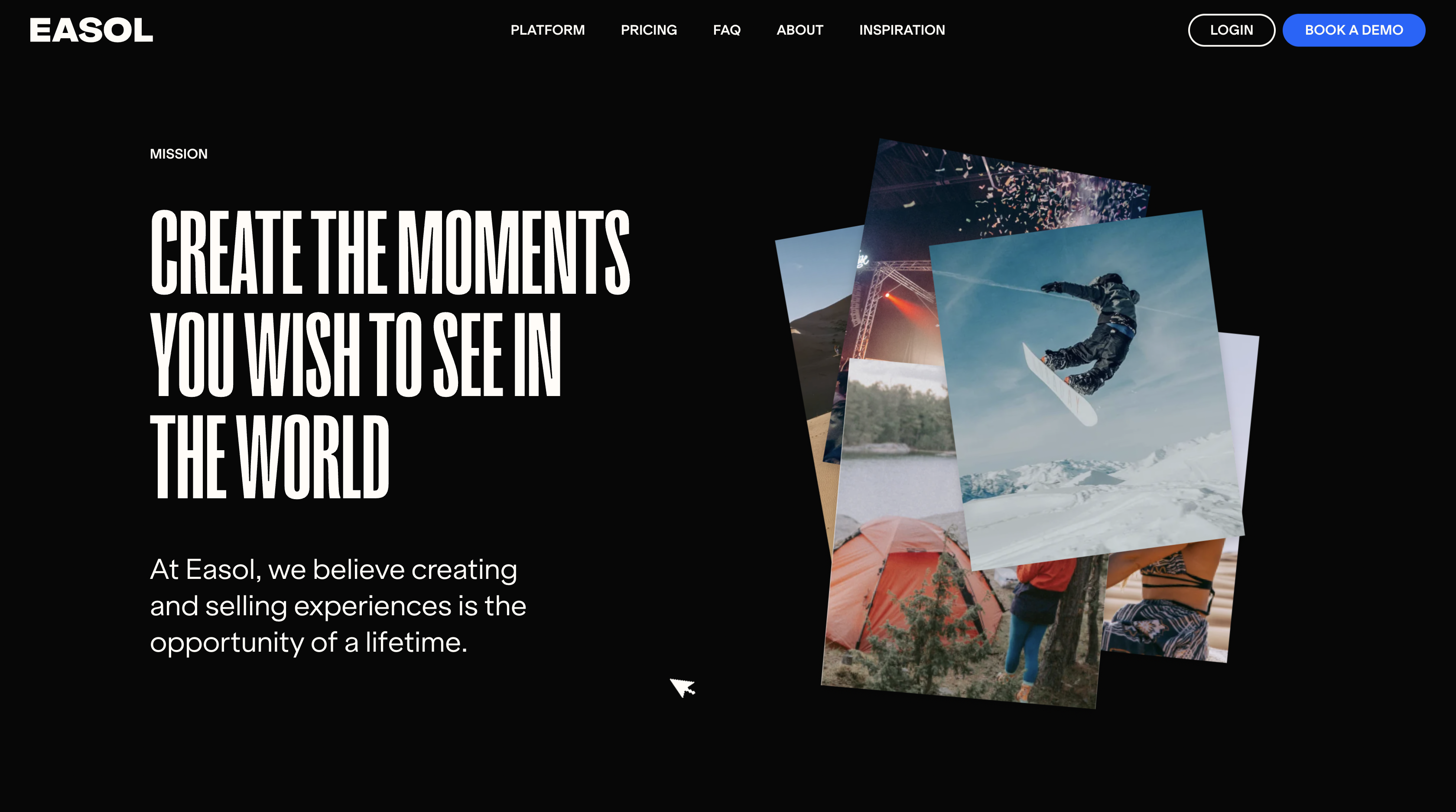Open the FAQ link
This screenshot has height=812, width=1456.
click(x=726, y=30)
